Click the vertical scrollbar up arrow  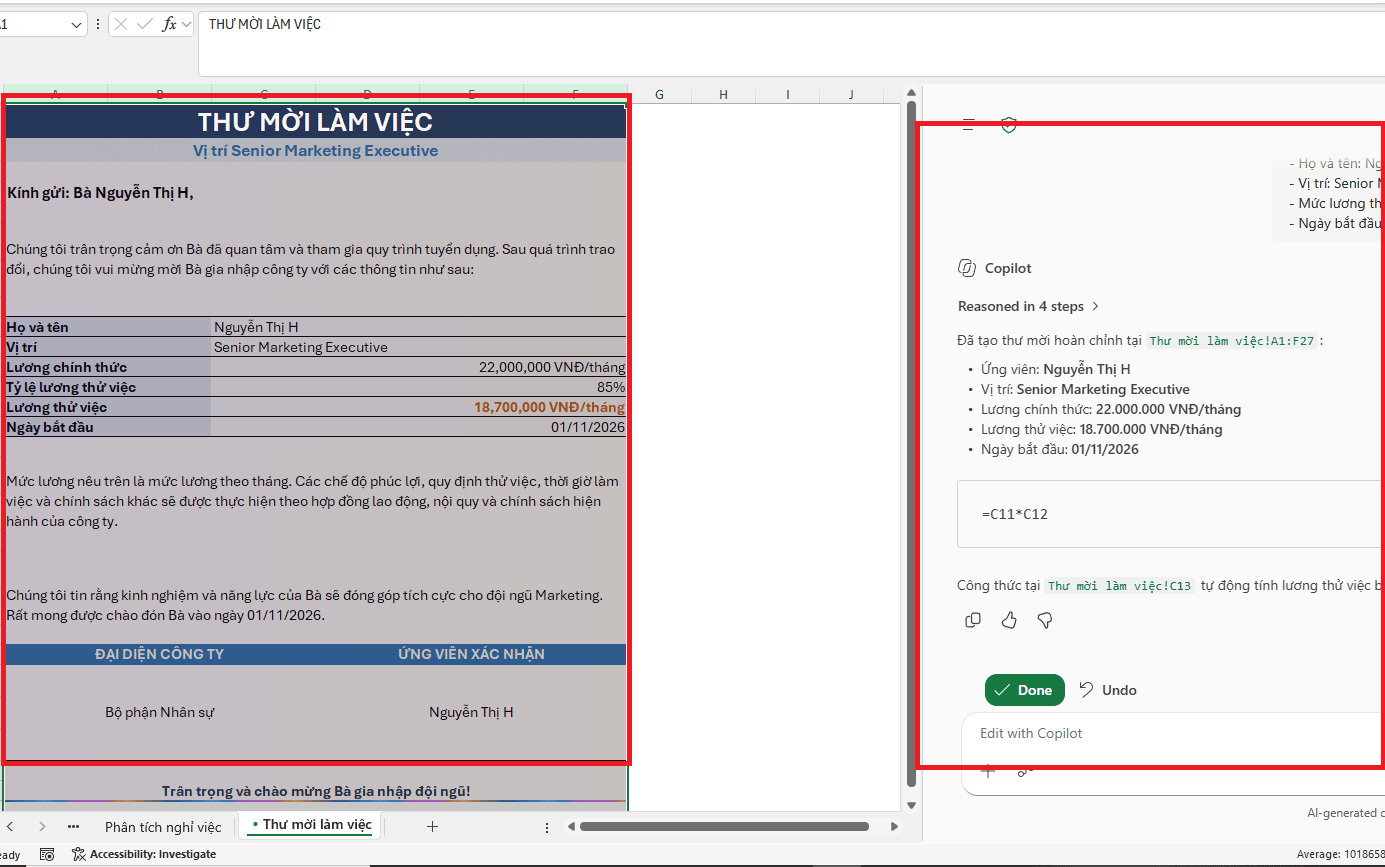910,94
